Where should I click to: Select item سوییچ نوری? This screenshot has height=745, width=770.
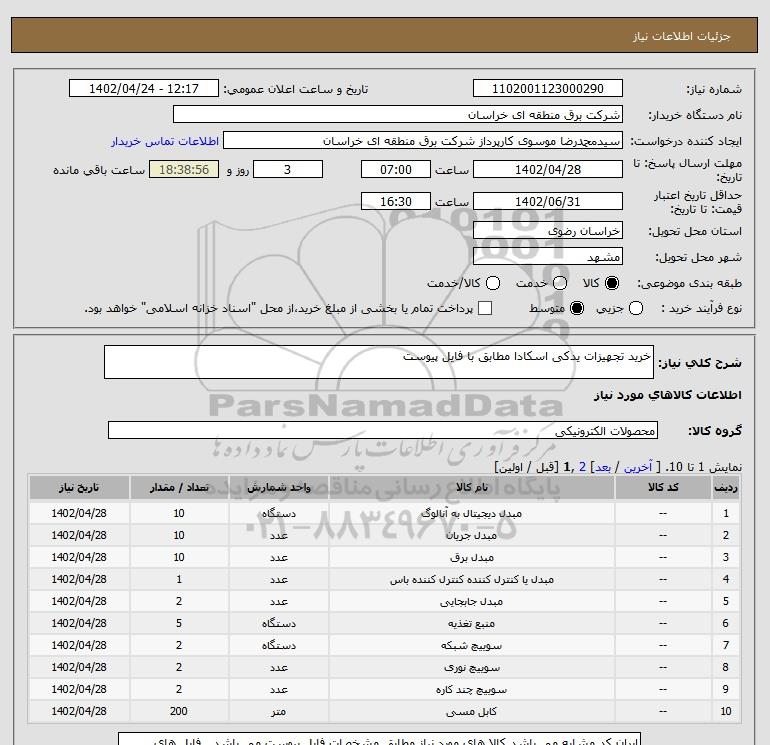pyautogui.click(x=471, y=667)
